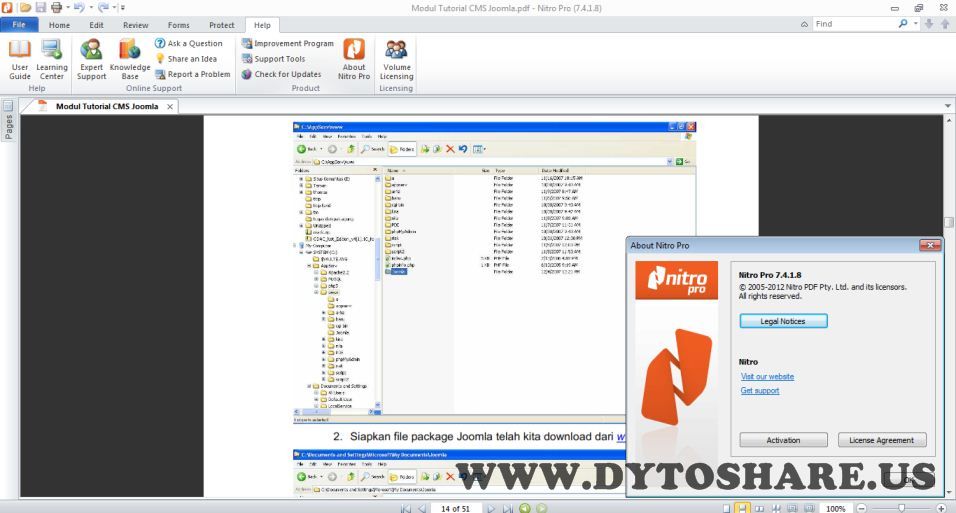Click the 100% zoom level field
Viewport: 956px width, 513px height.
(x=835, y=508)
